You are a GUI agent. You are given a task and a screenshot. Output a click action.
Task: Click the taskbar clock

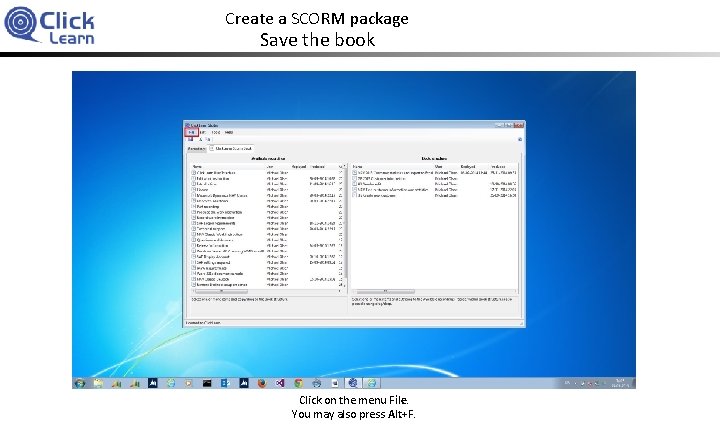pos(620,383)
